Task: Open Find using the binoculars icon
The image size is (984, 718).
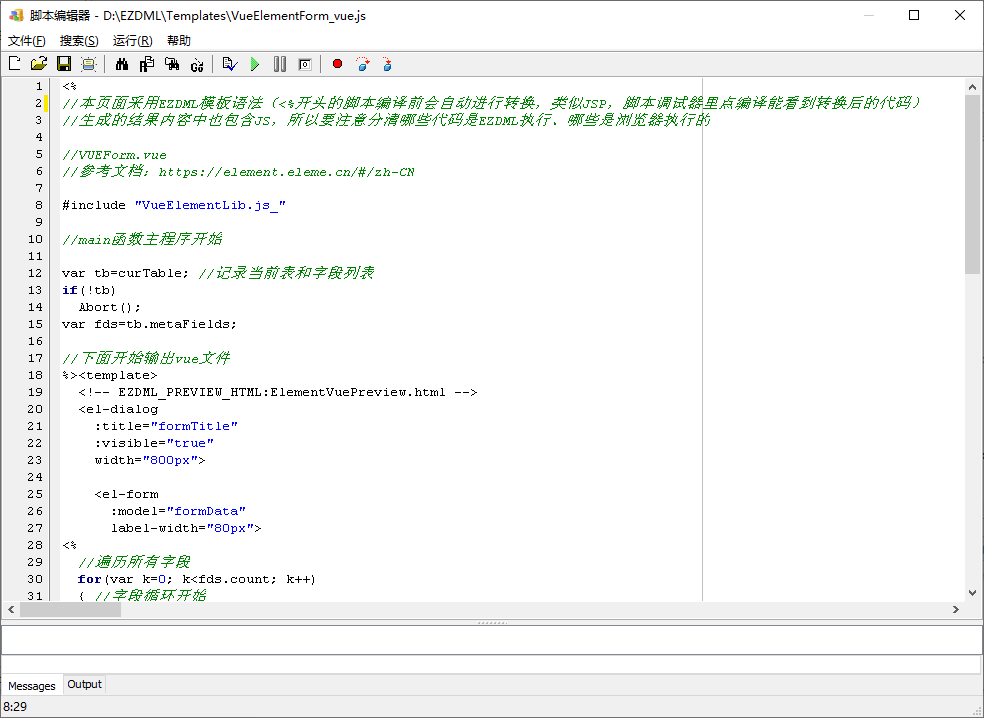Action: coord(122,63)
